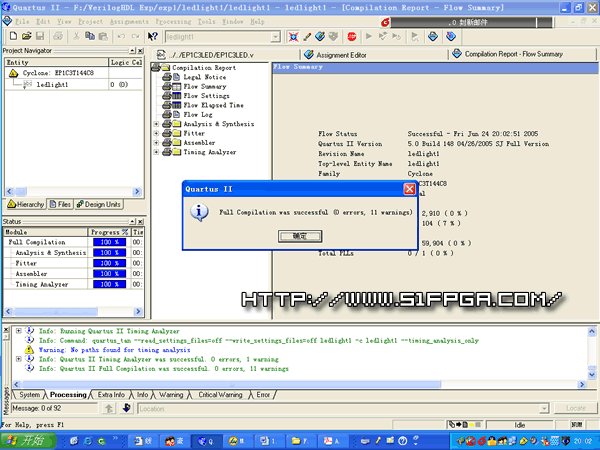Expand the 'Running Quartus II Timing Analyzer' message

tap(18, 331)
